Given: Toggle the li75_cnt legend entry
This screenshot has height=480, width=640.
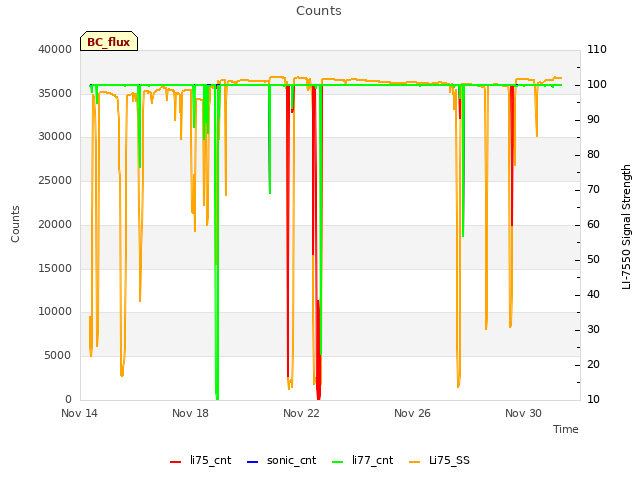Looking at the screenshot, I should tap(201, 460).
